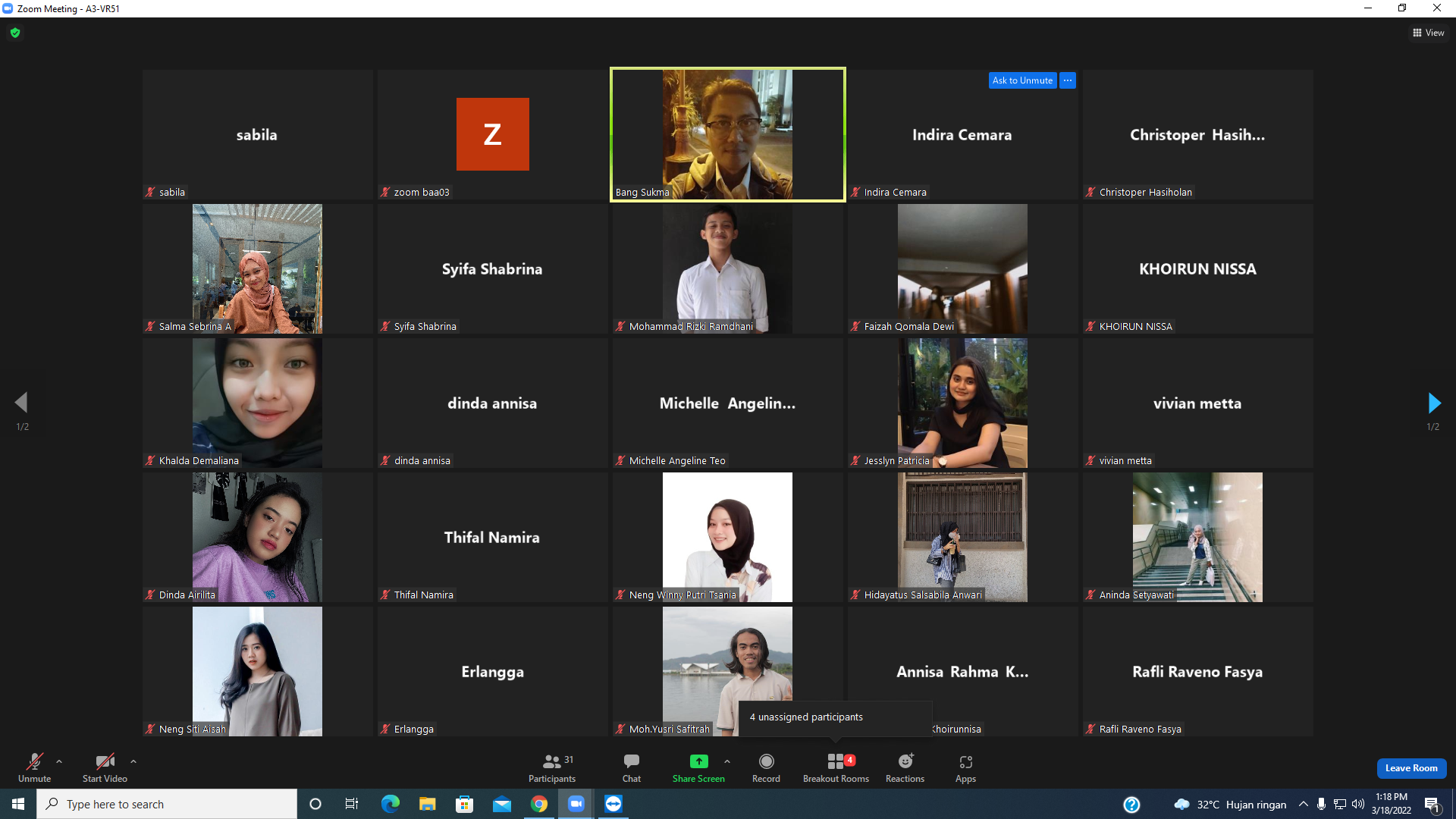Go to previous page of participants
The height and width of the screenshot is (819, 1456).
[21, 403]
